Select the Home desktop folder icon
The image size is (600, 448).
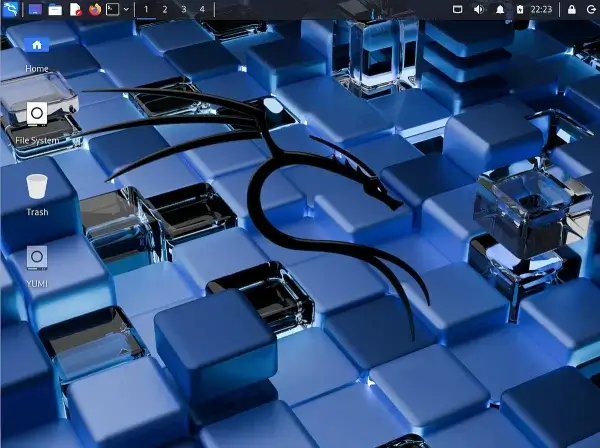(37, 45)
